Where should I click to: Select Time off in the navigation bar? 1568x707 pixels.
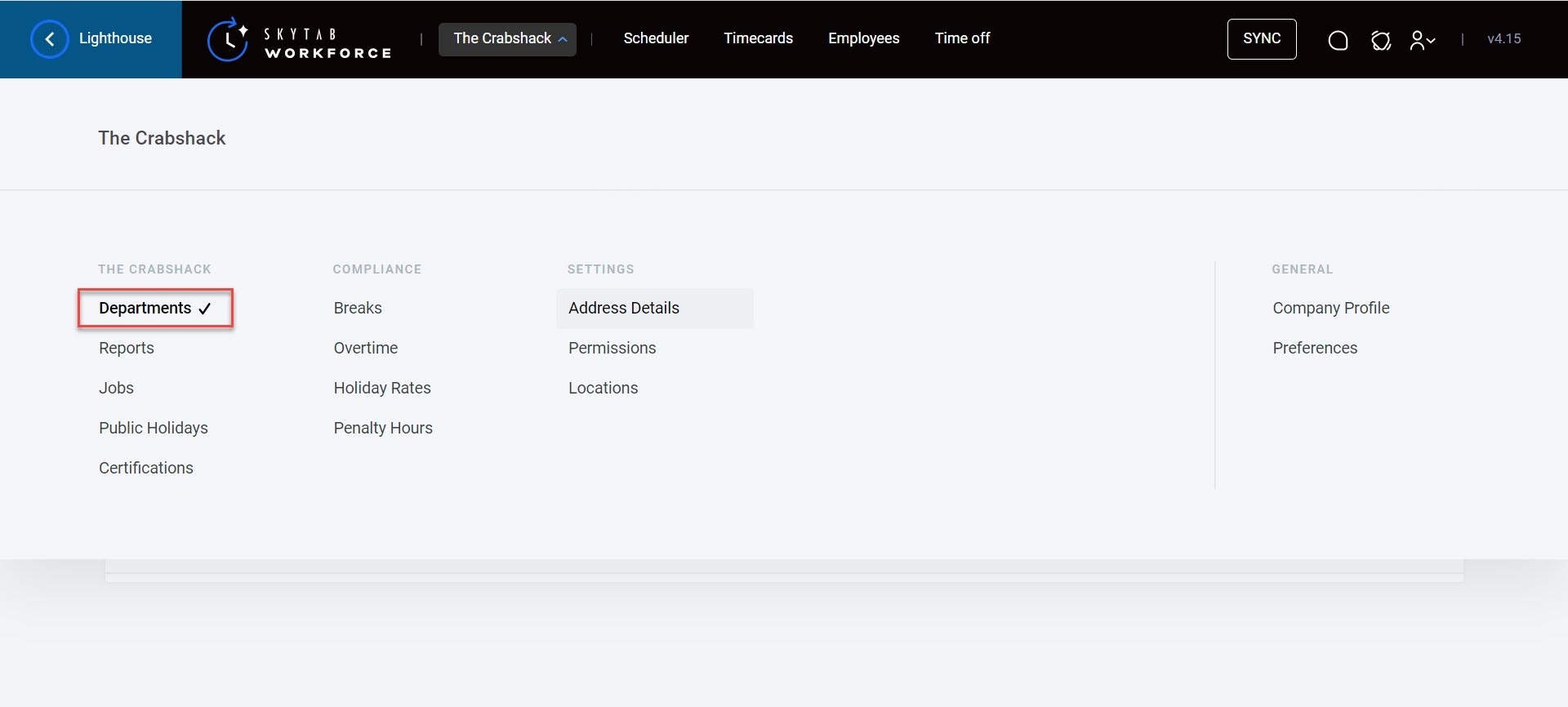pyautogui.click(x=962, y=38)
